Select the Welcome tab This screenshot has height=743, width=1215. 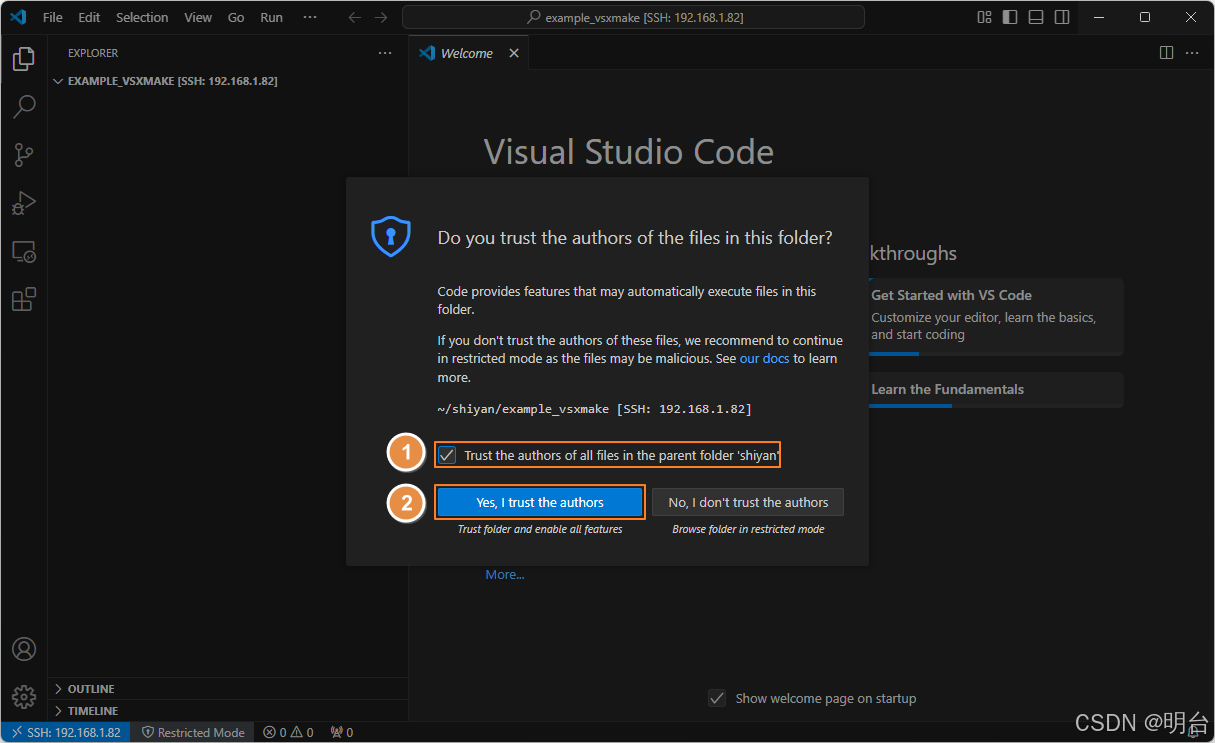point(469,53)
